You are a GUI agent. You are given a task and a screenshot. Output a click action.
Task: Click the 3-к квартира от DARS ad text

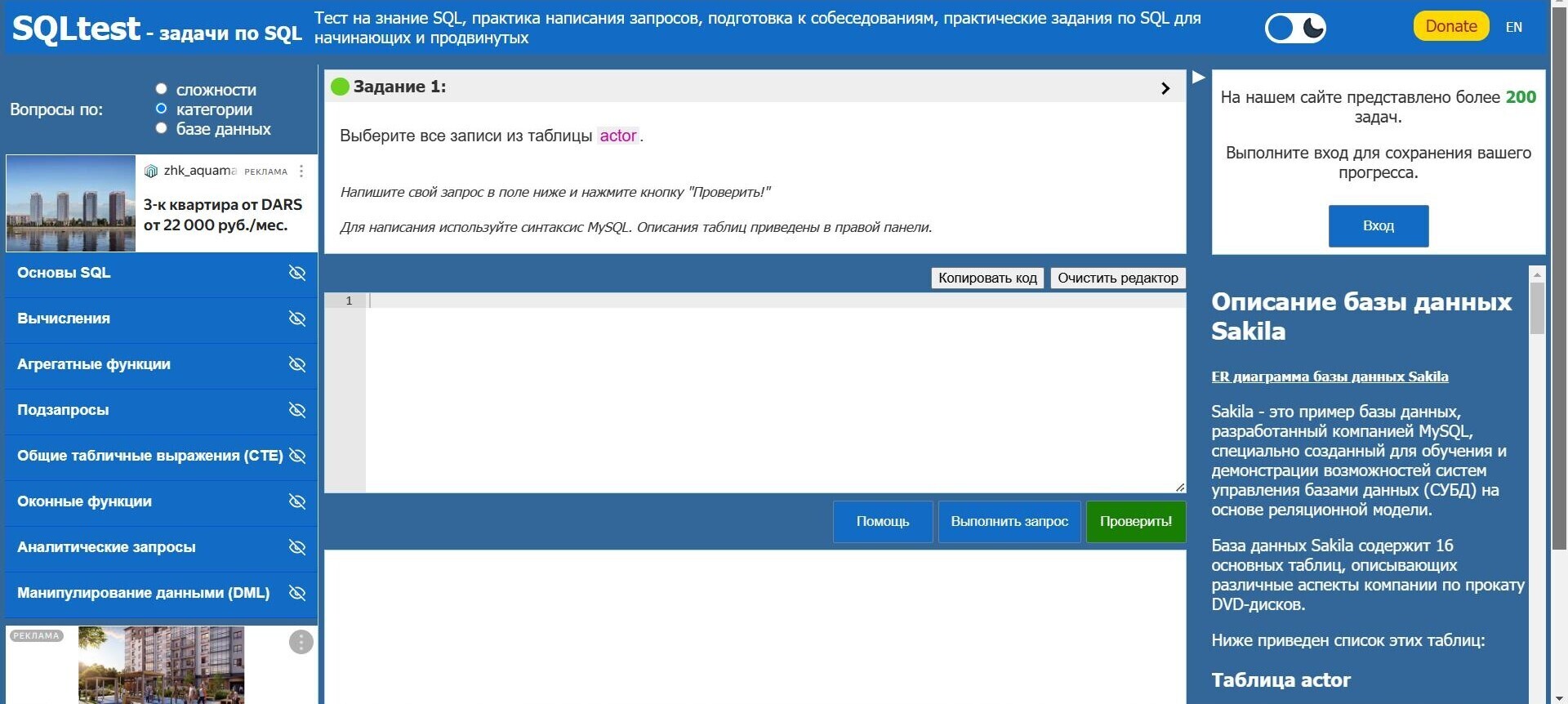click(x=223, y=215)
